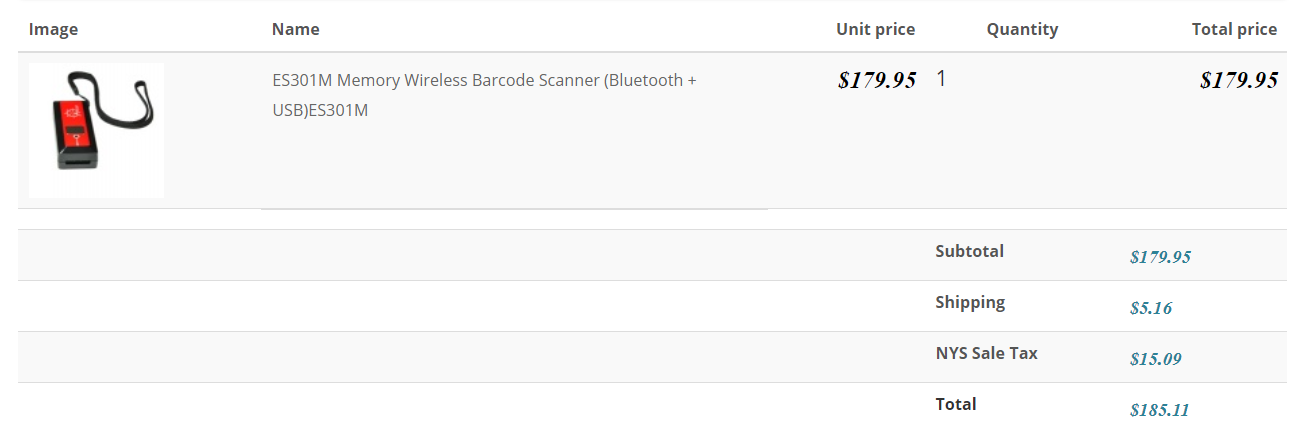Viewport: 1316px width, 447px height.
Task: Click the Image column header
Action: (x=53, y=29)
